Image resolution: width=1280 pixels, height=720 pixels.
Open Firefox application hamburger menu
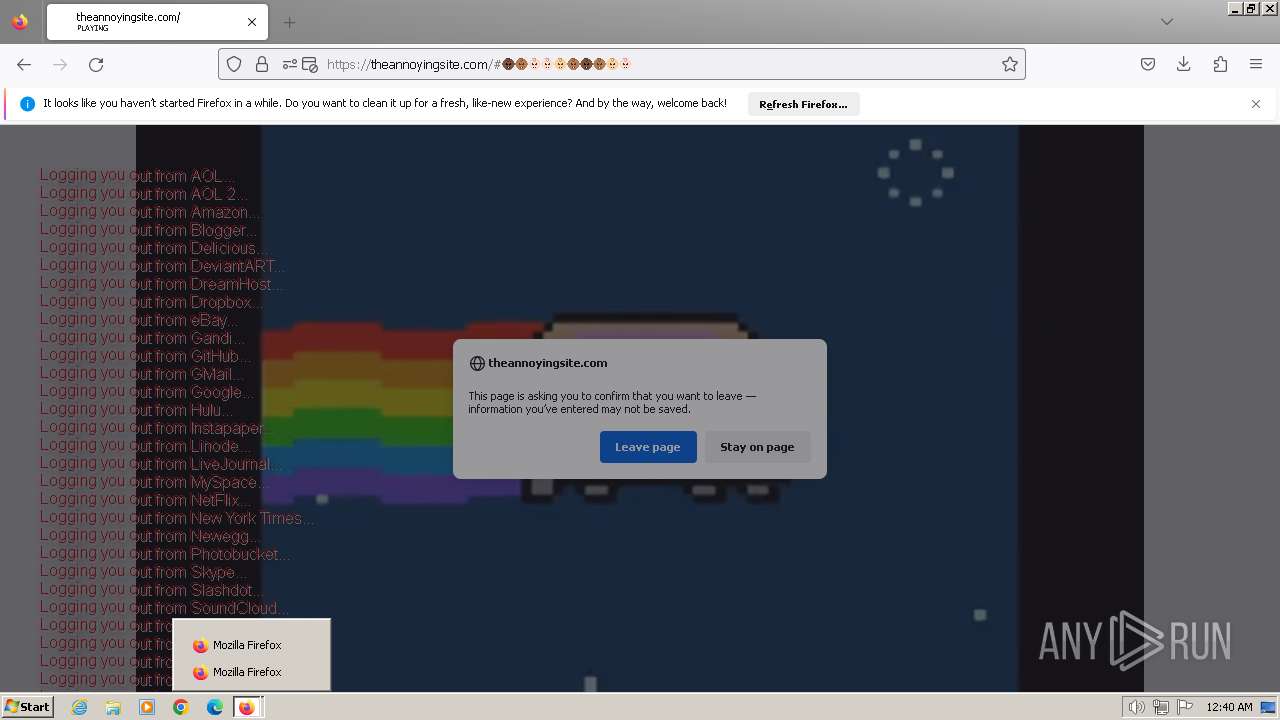pyautogui.click(x=1256, y=64)
